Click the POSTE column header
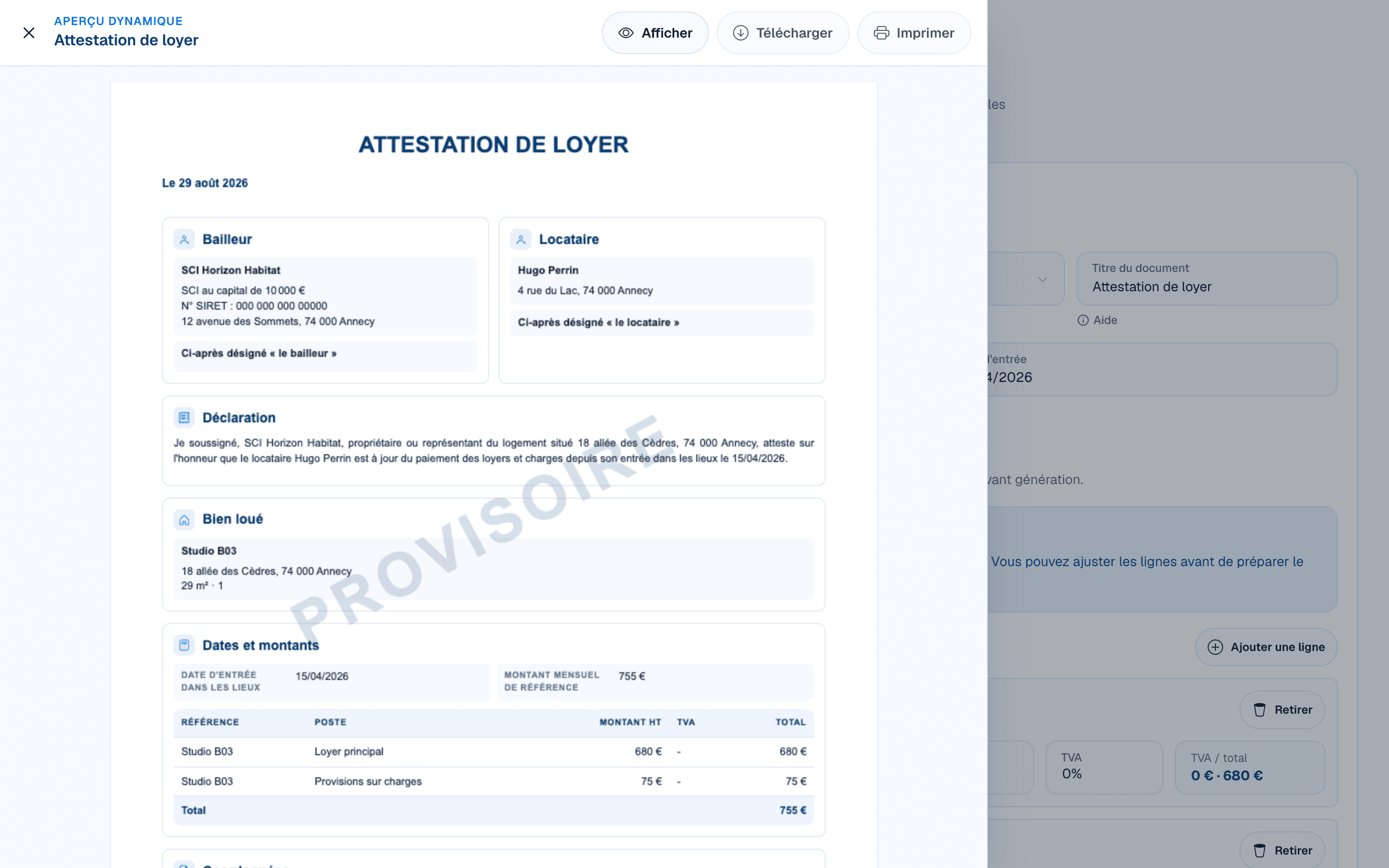 tap(330, 722)
